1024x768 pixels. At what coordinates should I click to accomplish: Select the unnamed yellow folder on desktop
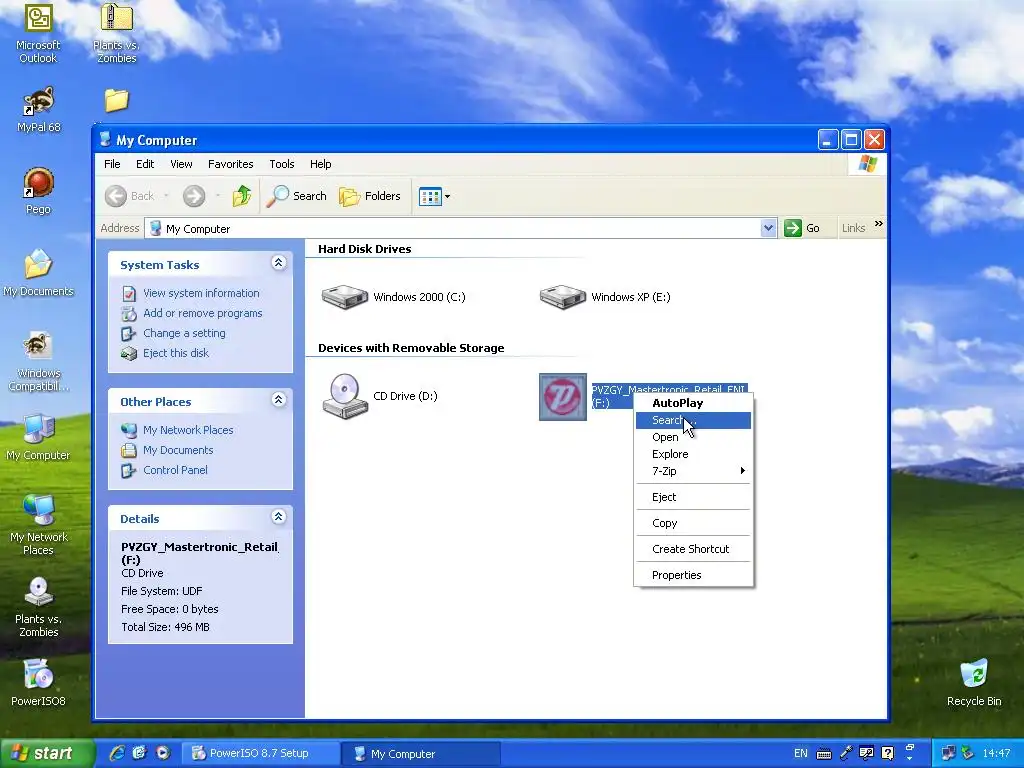click(x=116, y=100)
